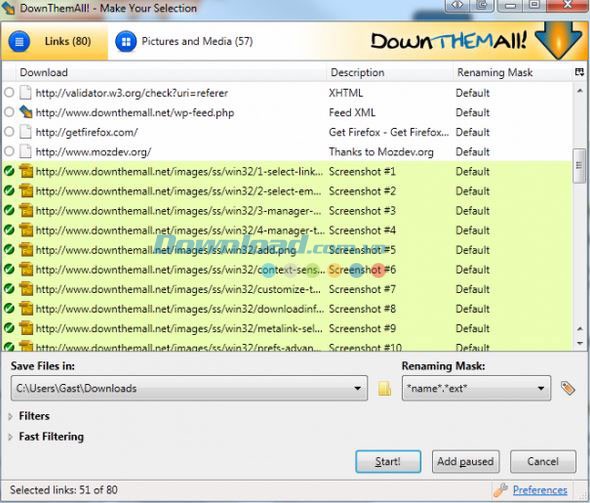The height and width of the screenshot is (503, 590).
Task: Select the mozdev.org link radio
Action: [x=9, y=151]
